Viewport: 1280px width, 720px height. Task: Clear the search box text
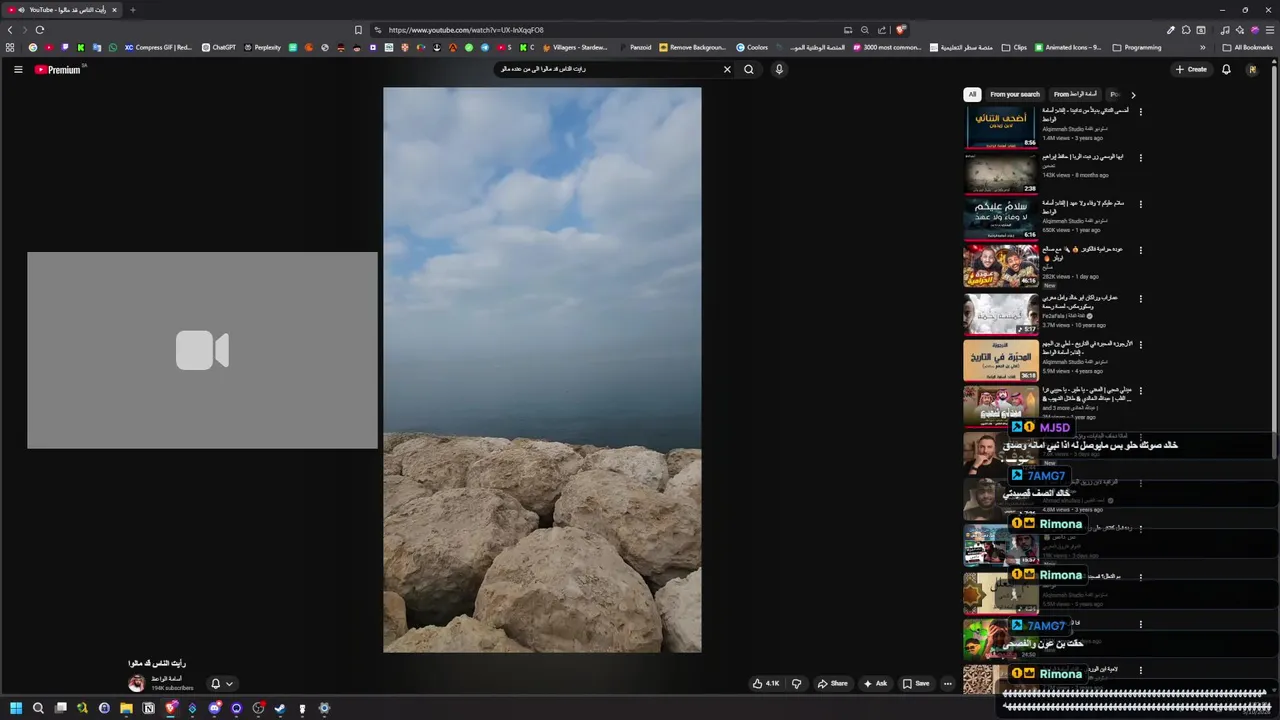(x=727, y=69)
